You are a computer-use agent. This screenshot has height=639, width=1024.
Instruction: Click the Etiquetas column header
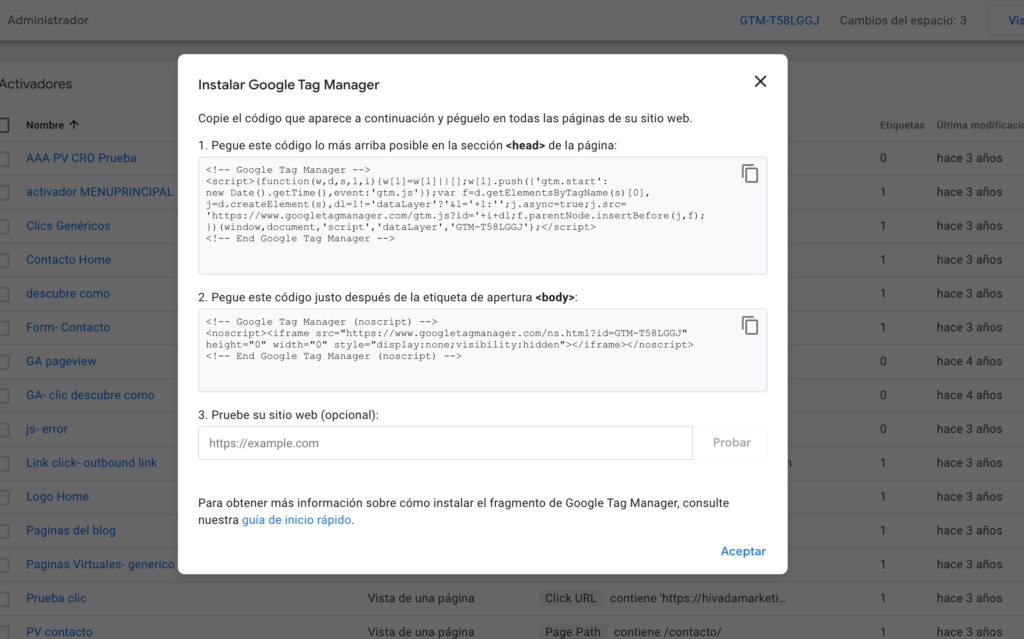tap(902, 125)
